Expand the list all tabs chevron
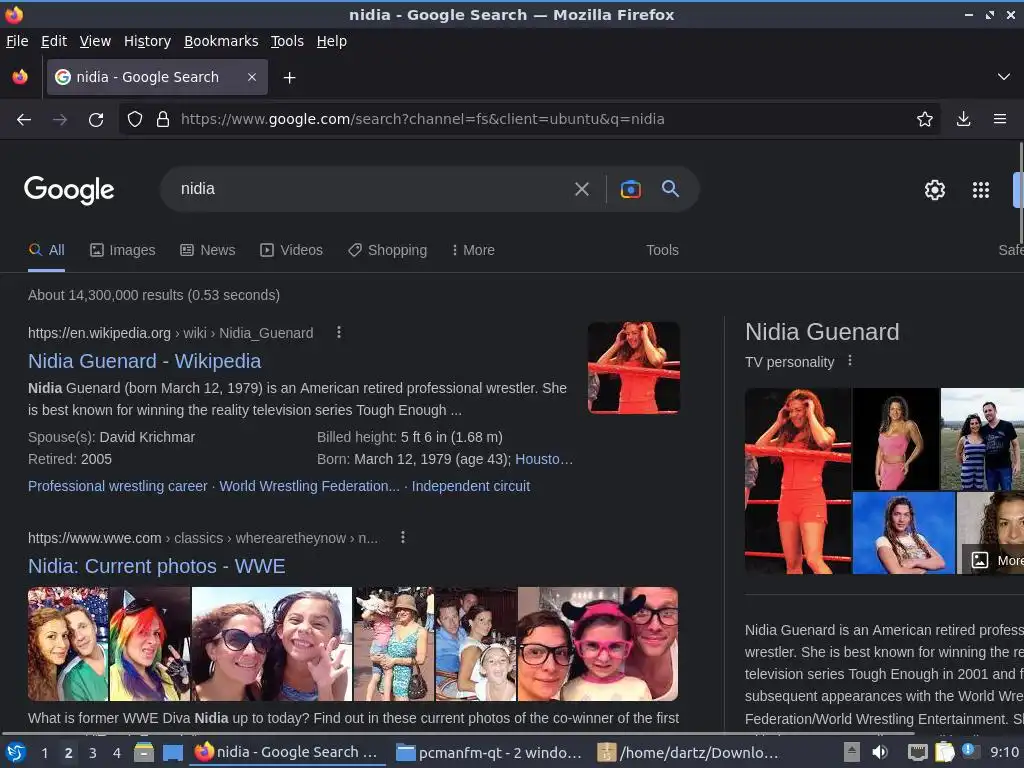1024x768 pixels. coord(1003,77)
